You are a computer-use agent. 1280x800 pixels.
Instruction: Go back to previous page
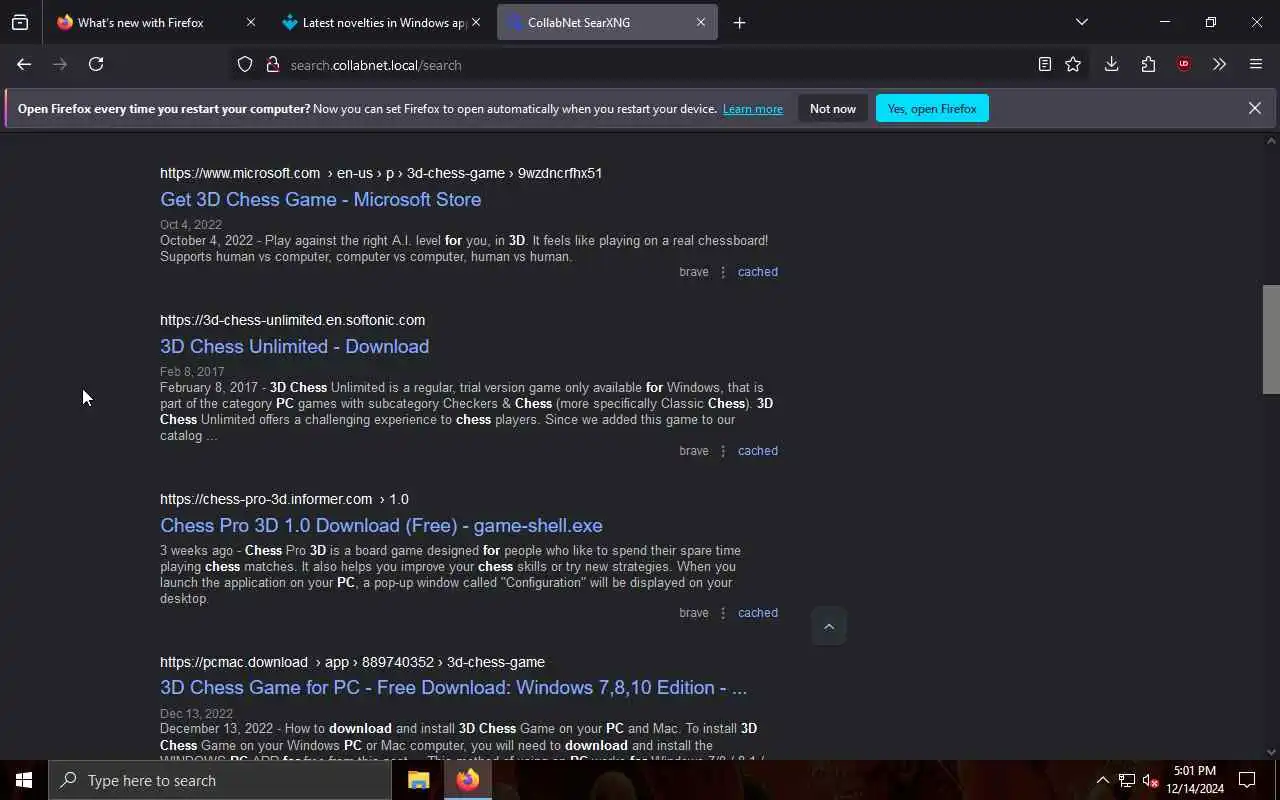pyautogui.click(x=24, y=64)
